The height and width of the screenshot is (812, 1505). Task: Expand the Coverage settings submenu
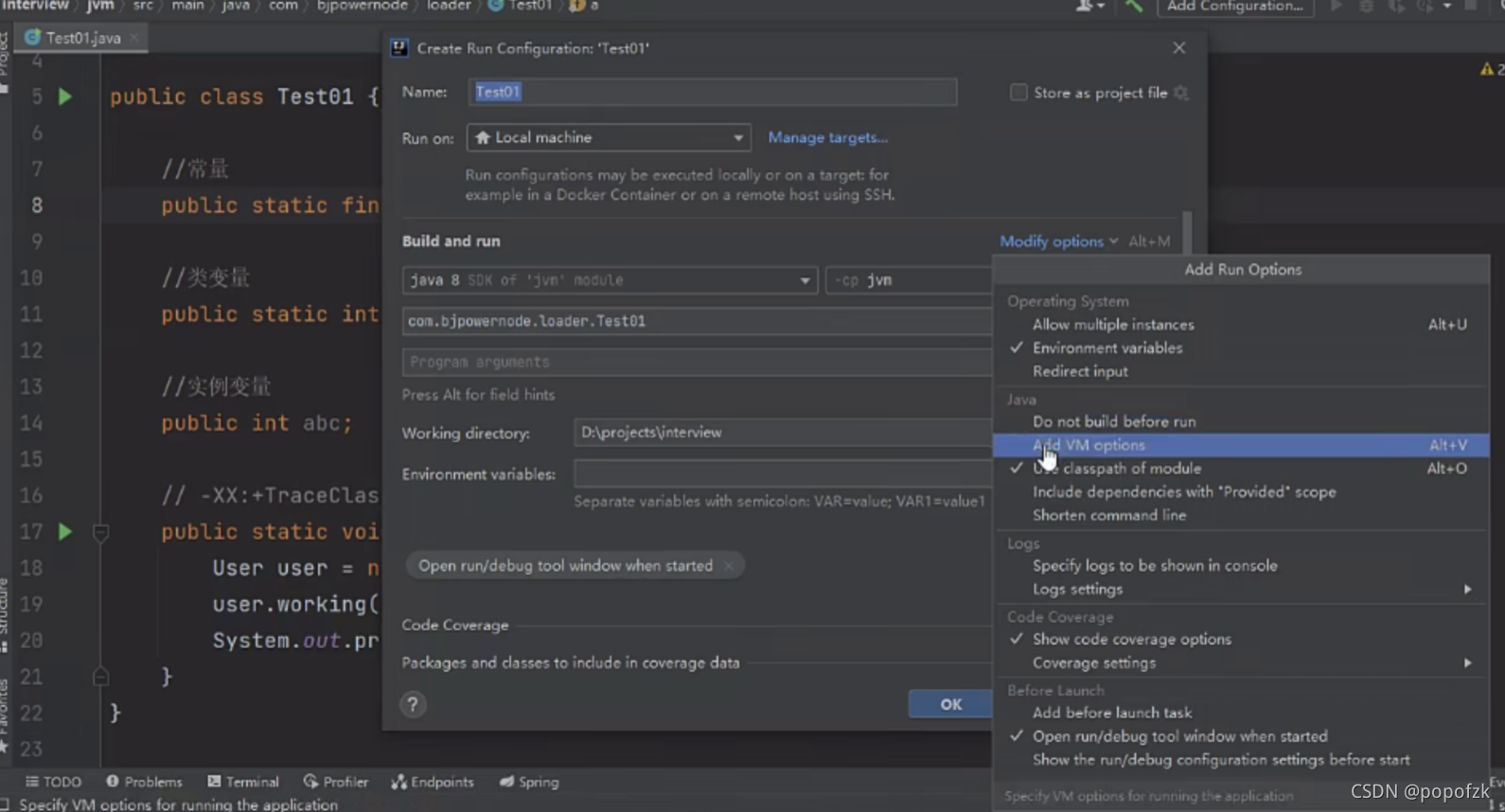pos(1241,663)
